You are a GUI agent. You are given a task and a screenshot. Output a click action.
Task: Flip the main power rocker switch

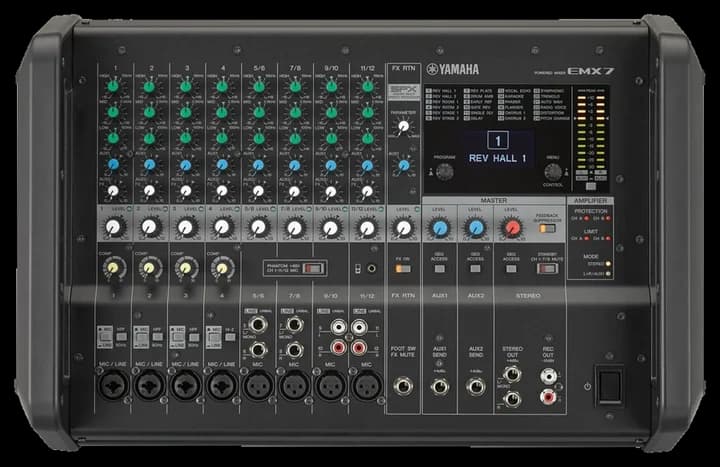tap(609, 385)
